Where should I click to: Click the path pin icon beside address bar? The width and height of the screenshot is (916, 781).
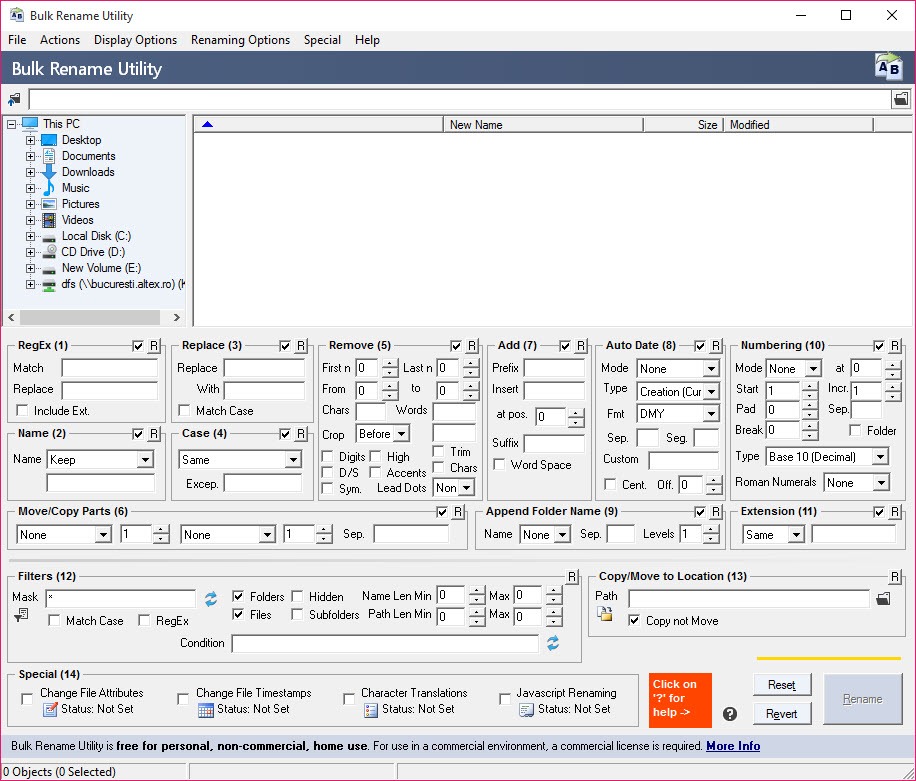tap(14, 99)
